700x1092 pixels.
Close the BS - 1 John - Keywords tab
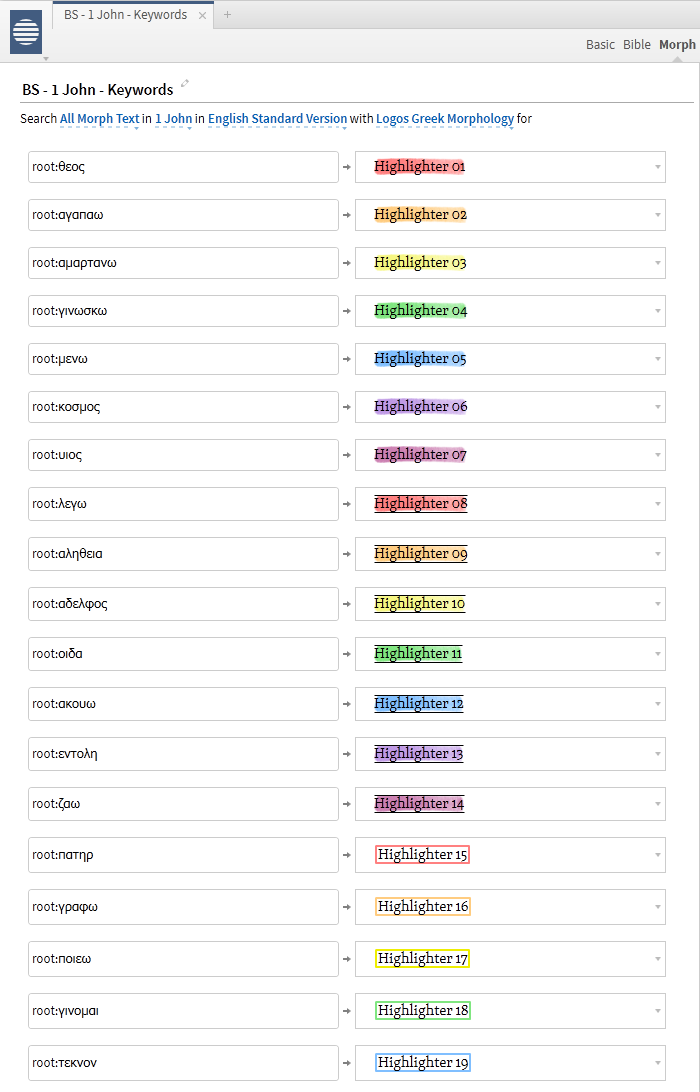point(203,15)
